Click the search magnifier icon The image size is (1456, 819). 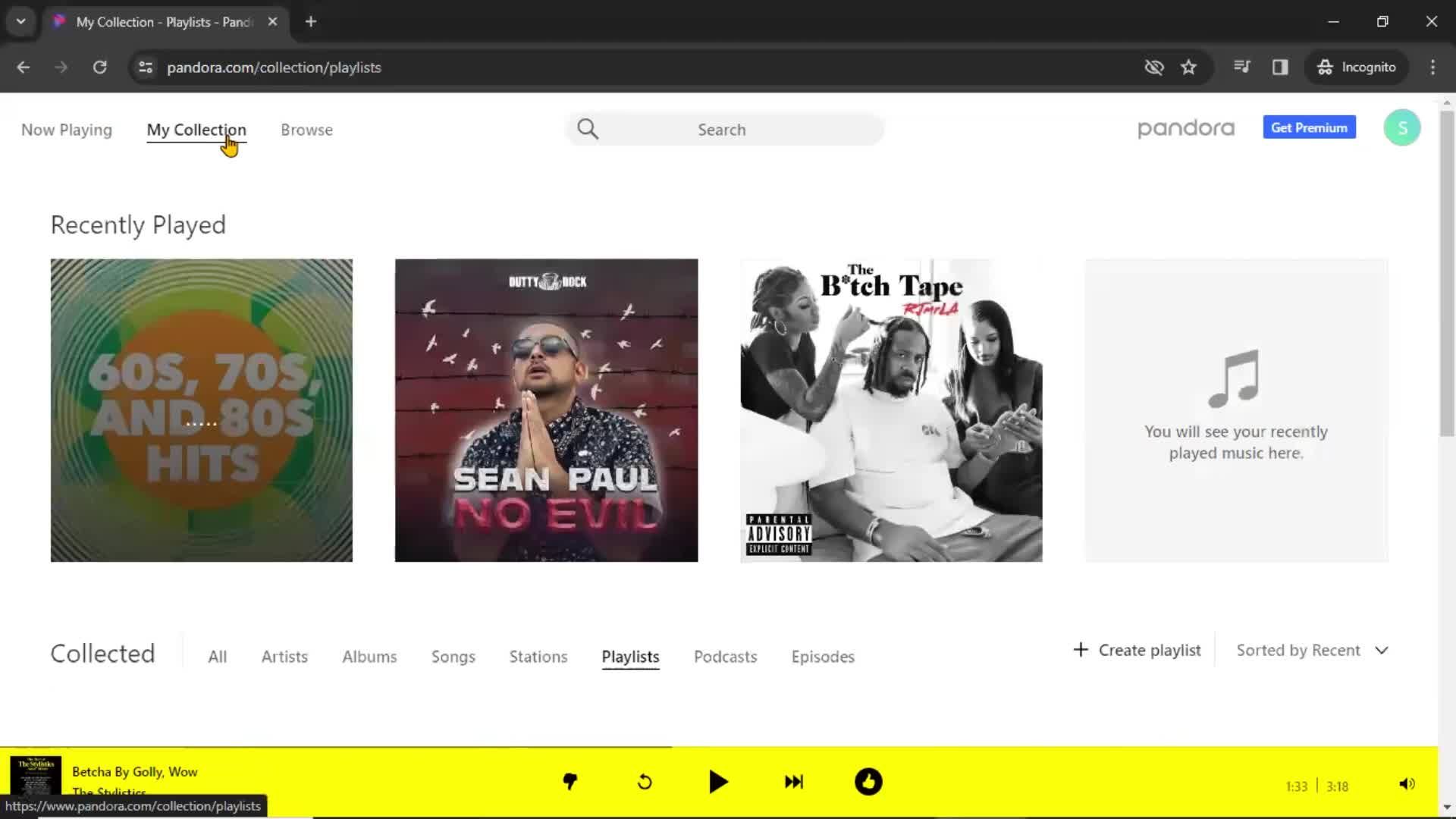click(x=589, y=128)
